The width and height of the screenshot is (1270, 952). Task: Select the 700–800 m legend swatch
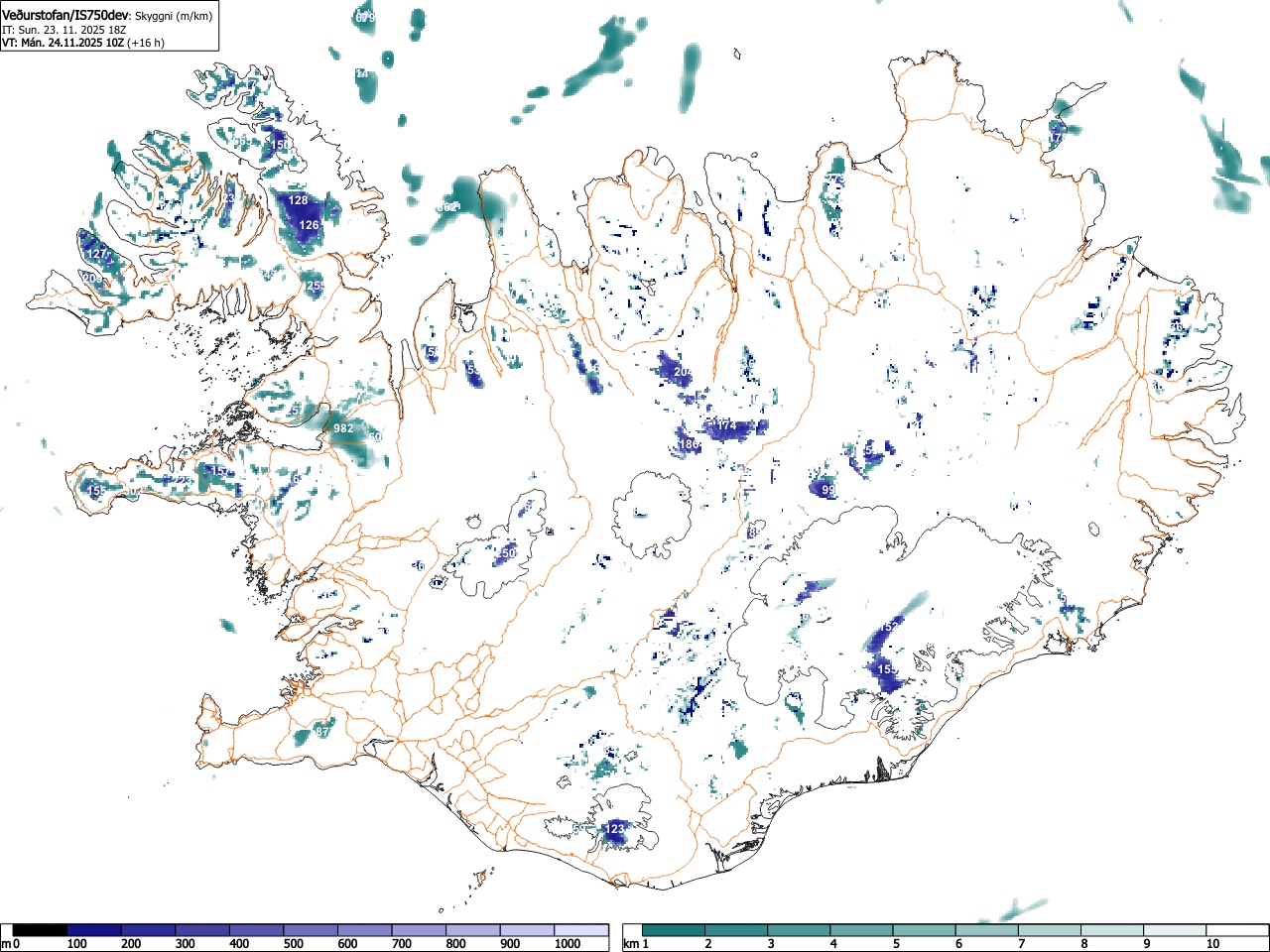[x=419, y=930]
